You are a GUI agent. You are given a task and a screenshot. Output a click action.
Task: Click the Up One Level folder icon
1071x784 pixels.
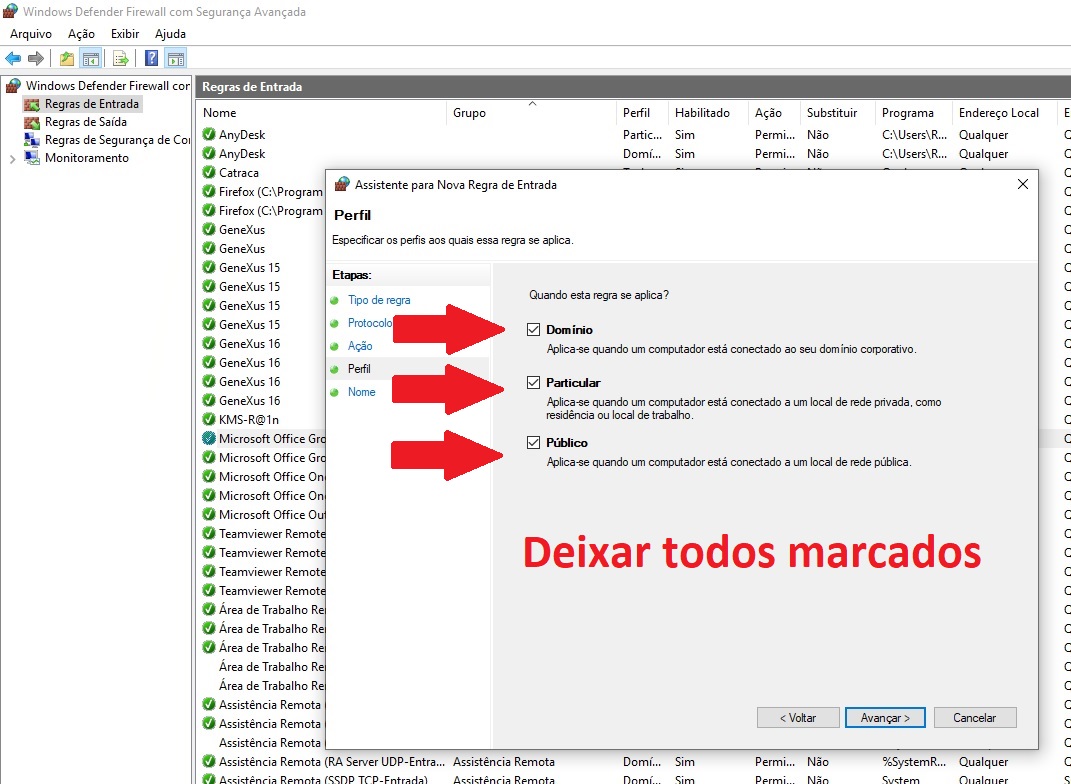(67, 59)
